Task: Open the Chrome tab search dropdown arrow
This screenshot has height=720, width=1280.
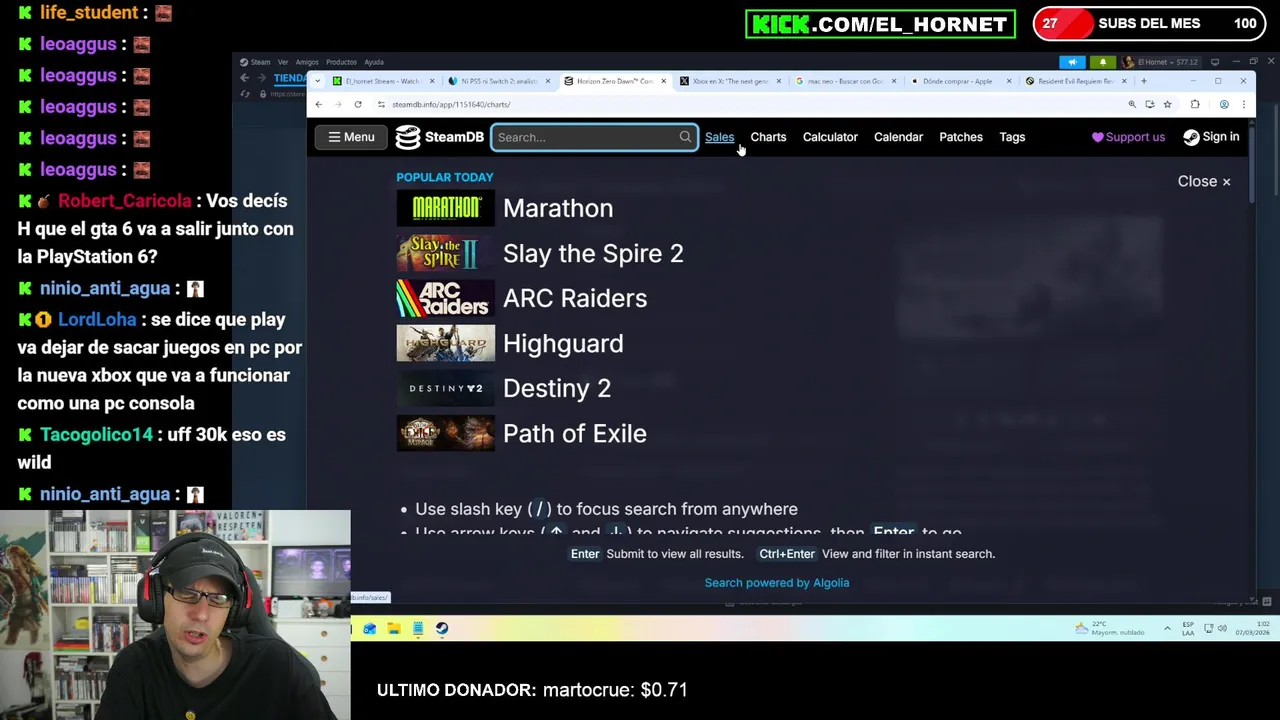Action: click(318, 81)
